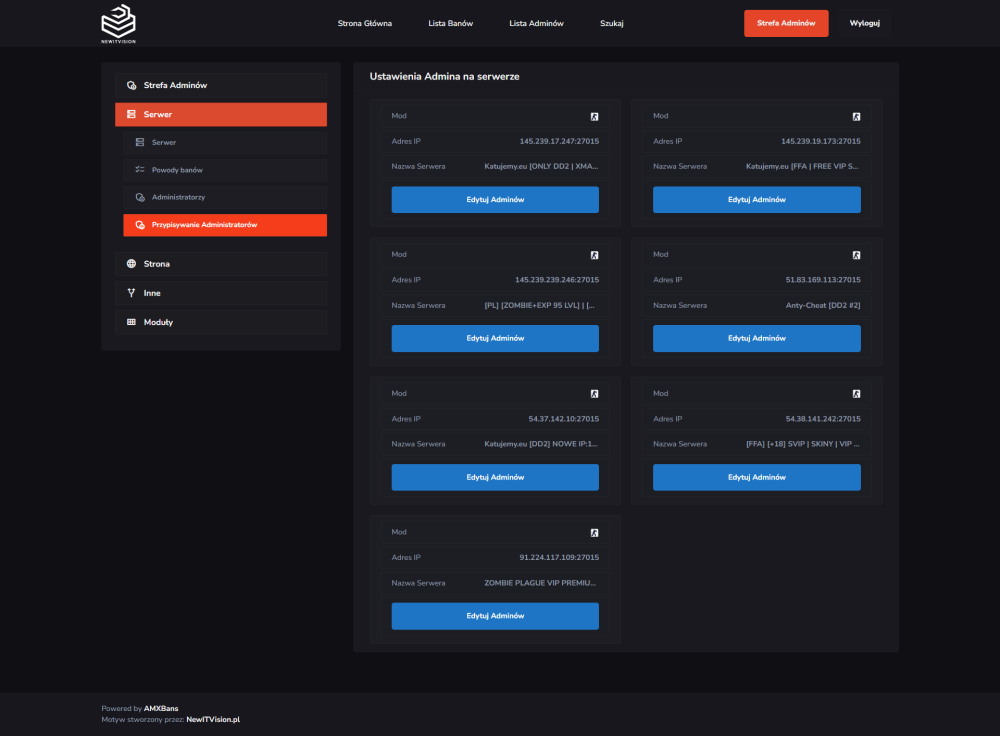Click the NewITVision logo
Viewport: 1000px width, 736px height.
click(118, 24)
